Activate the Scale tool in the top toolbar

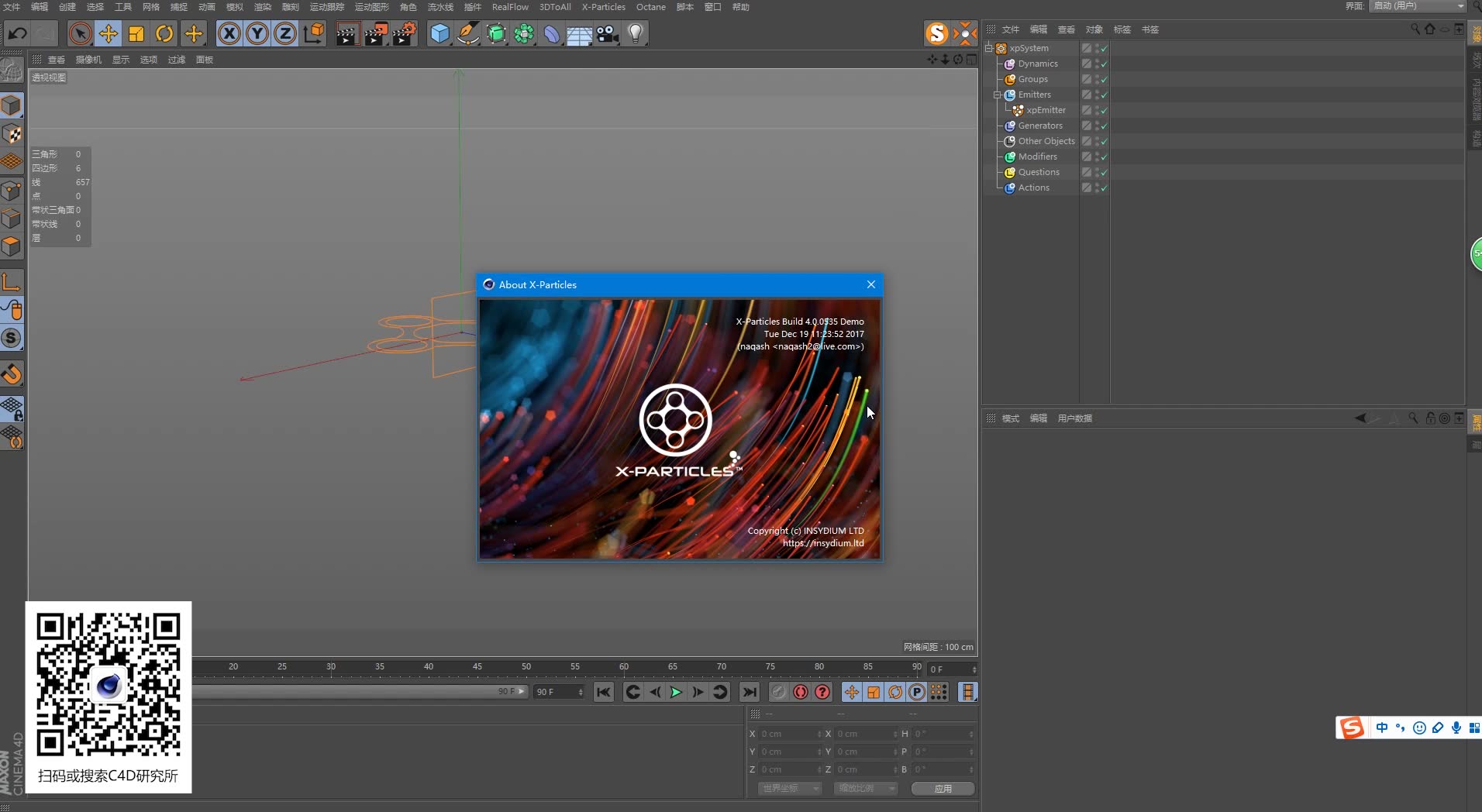pyautogui.click(x=136, y=33)
